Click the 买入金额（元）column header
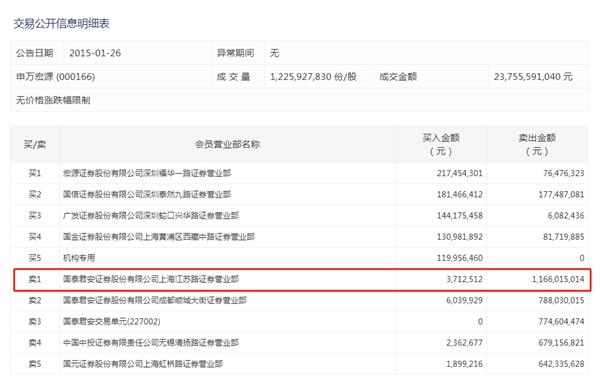The image size is (600, 391). [x=441, y=145]
